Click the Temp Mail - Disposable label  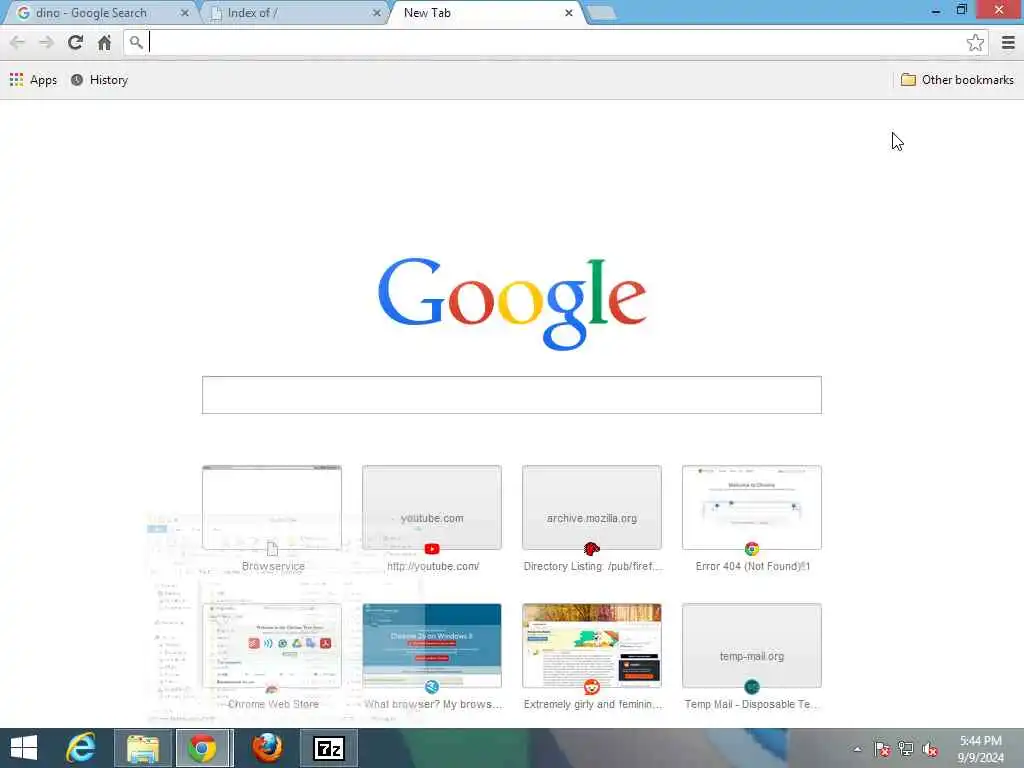point(751,704)
